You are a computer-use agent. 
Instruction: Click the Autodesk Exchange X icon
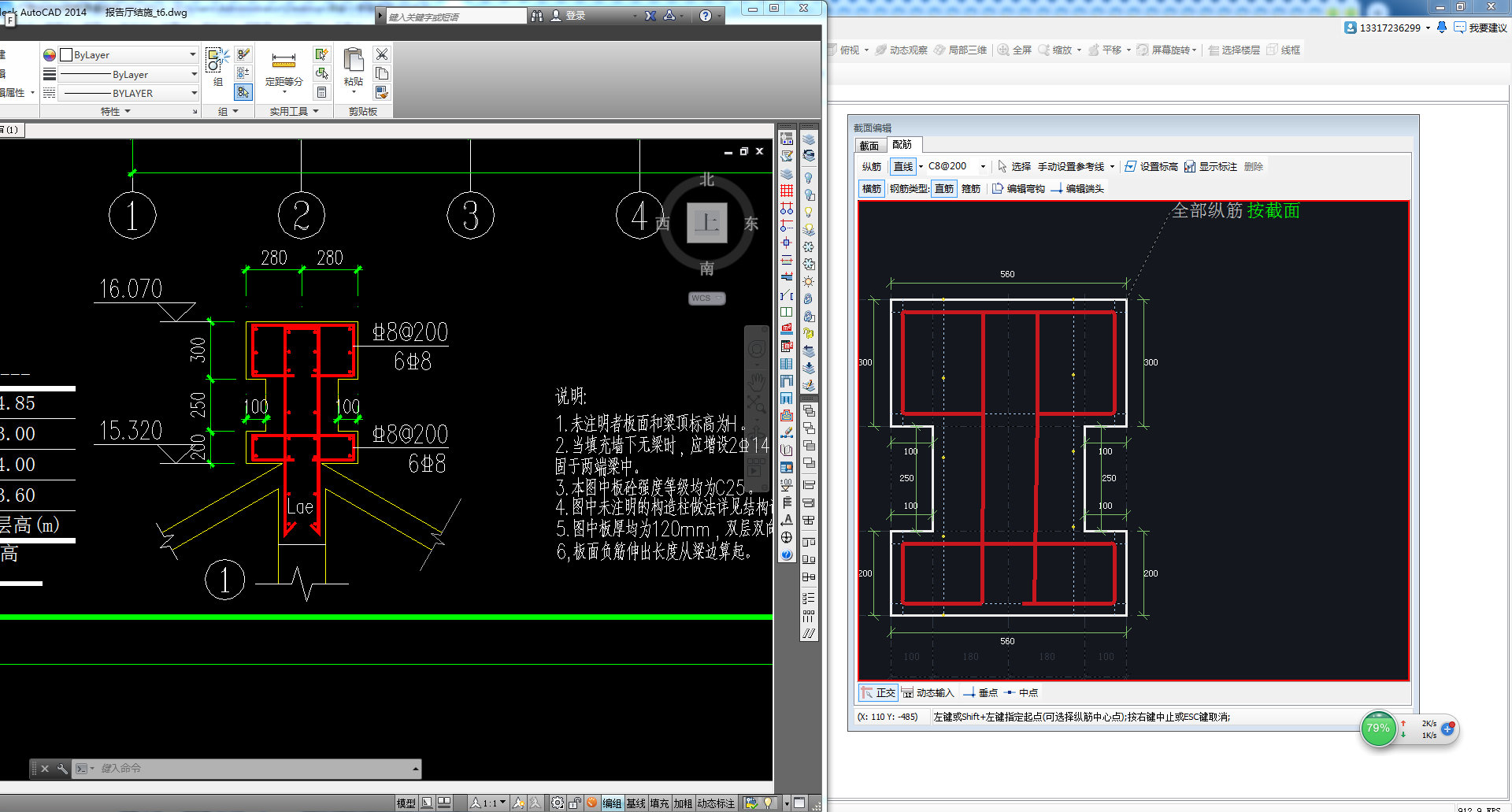(650, 16)
